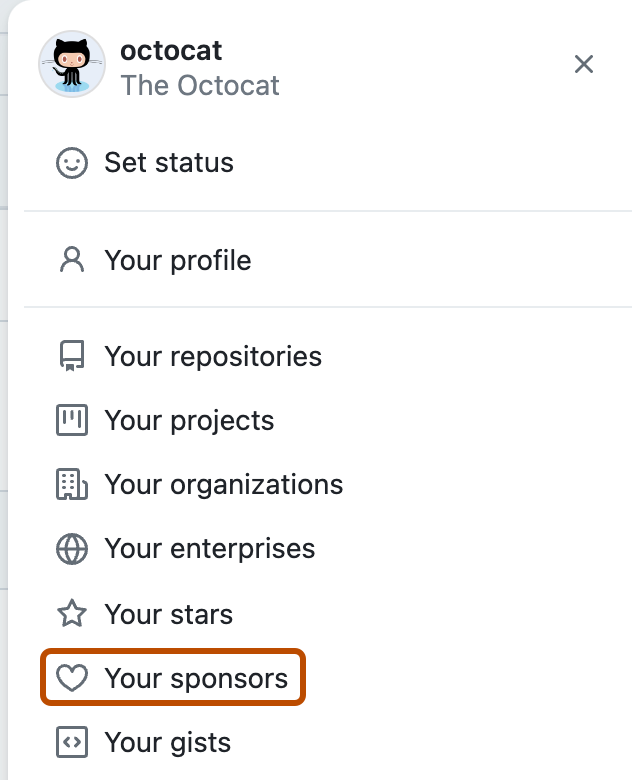Screen dimensions: 638x780
Task: Open the highlighted Your sponsors item
Action: coord(195,679)
